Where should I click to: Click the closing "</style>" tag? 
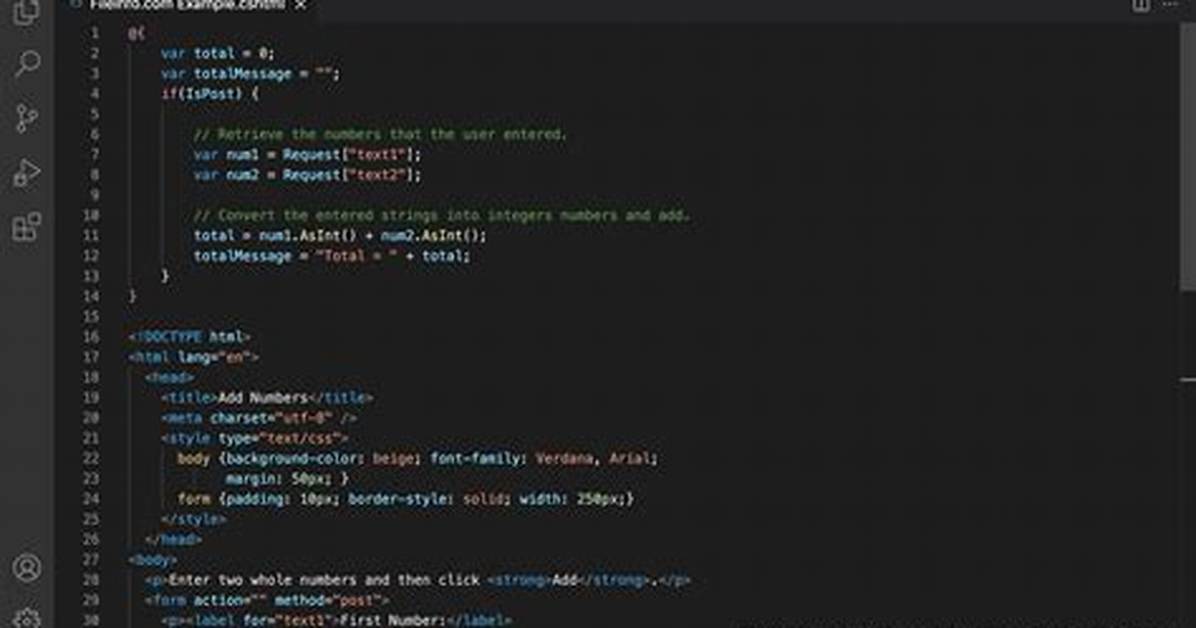pos(194,519)
